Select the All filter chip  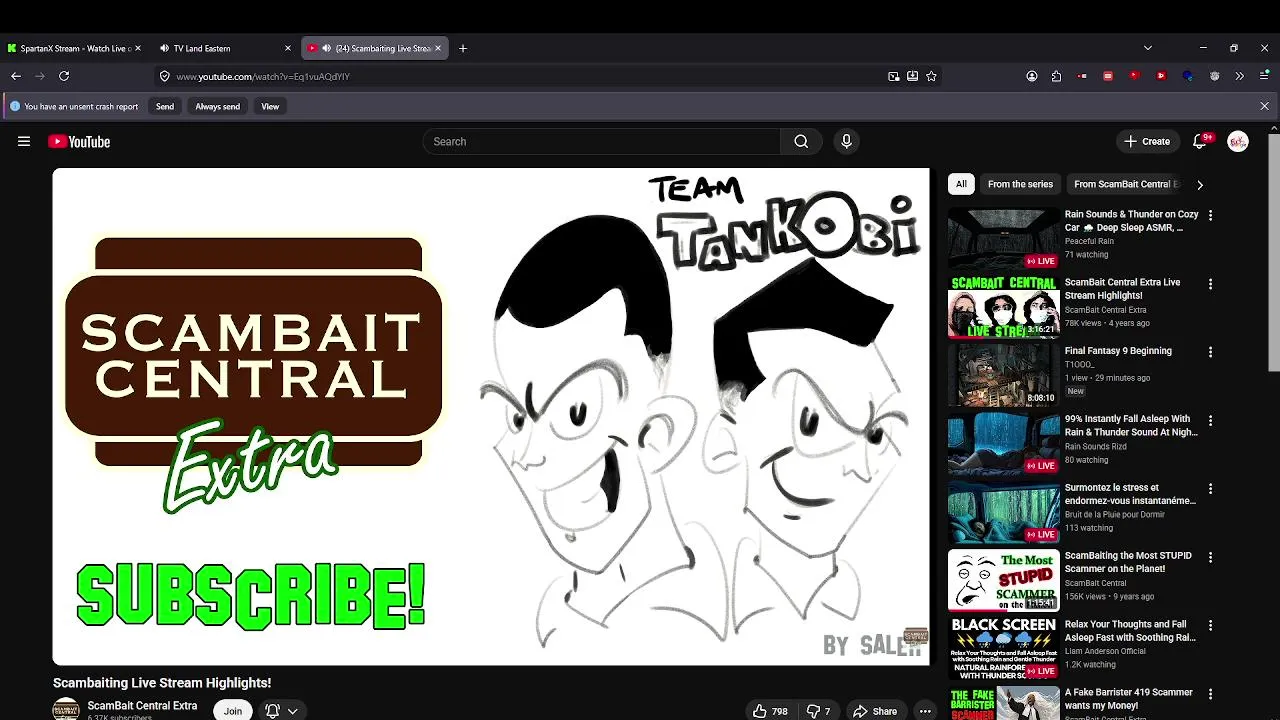point(961,184)
